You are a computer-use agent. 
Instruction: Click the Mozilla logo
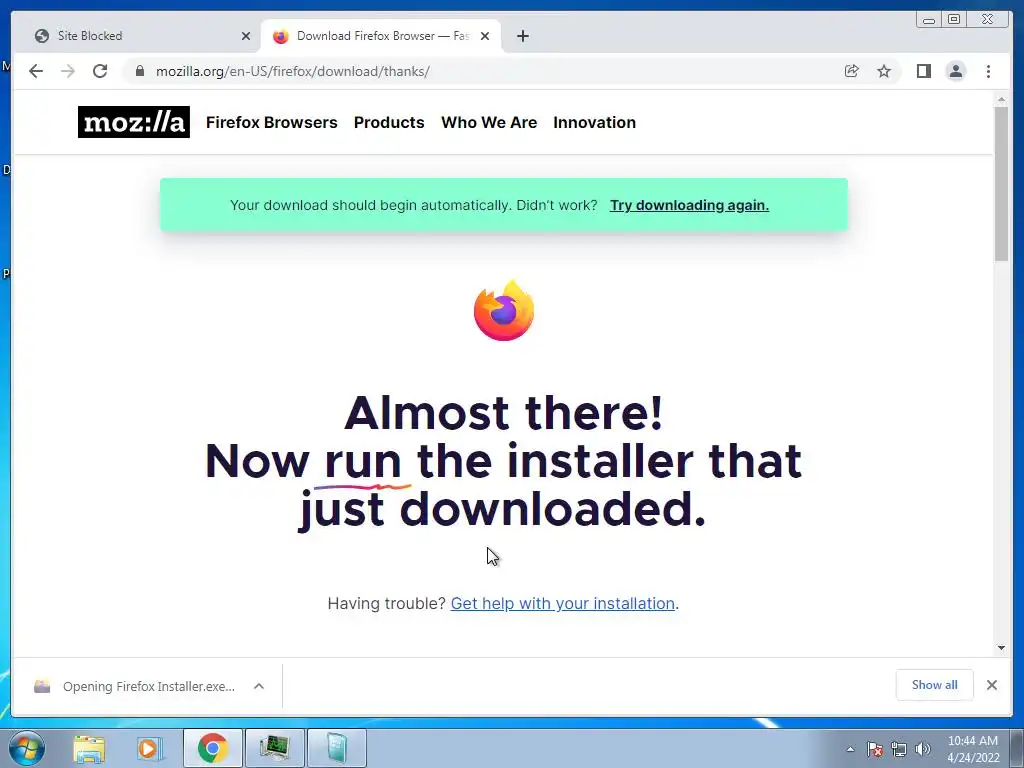tap(134, 122)
